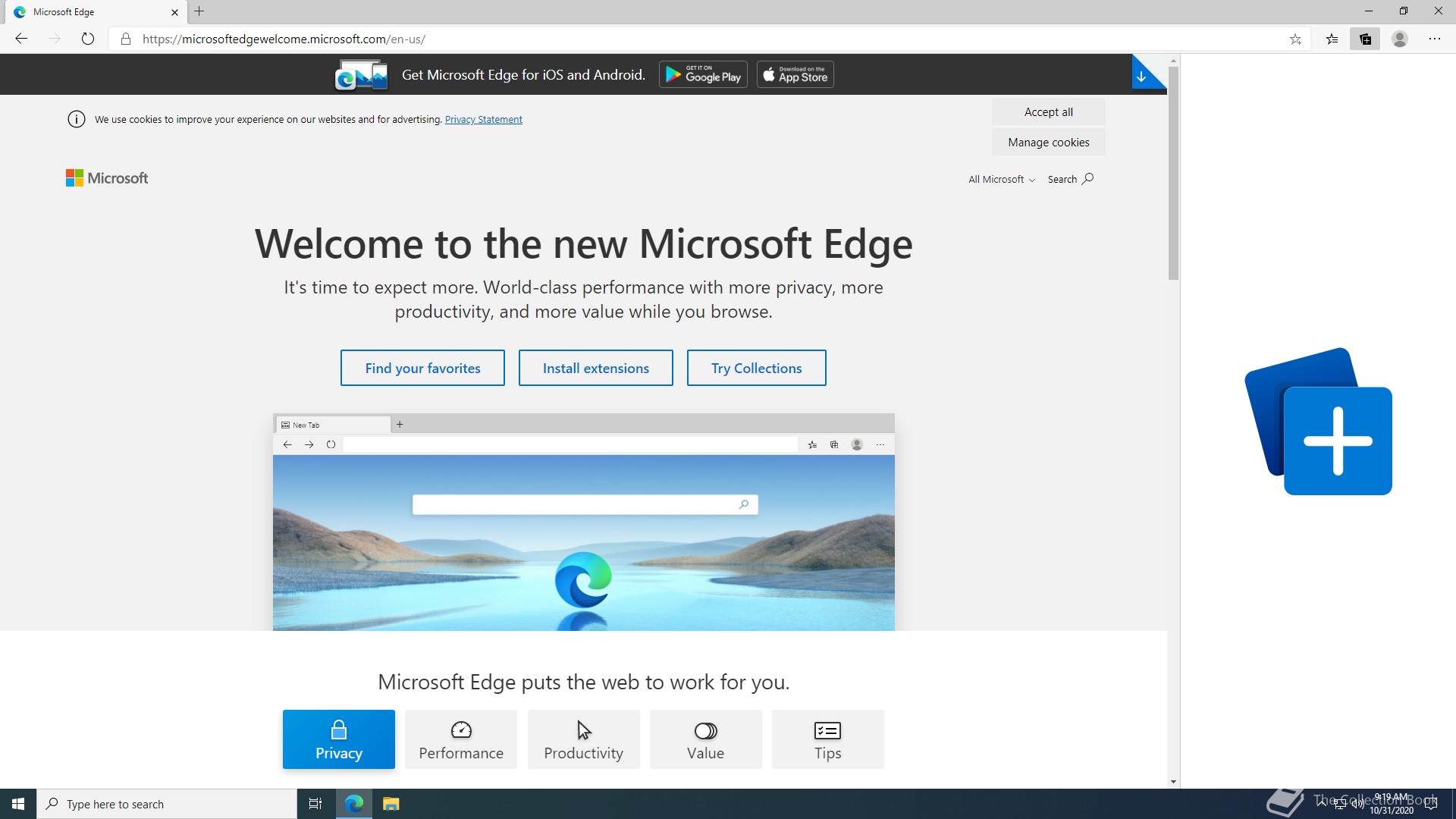Image resolution: width=1456 pixels, height=819 pixels.
Task: View site information via padlock icon
Action: click(126, 39)
